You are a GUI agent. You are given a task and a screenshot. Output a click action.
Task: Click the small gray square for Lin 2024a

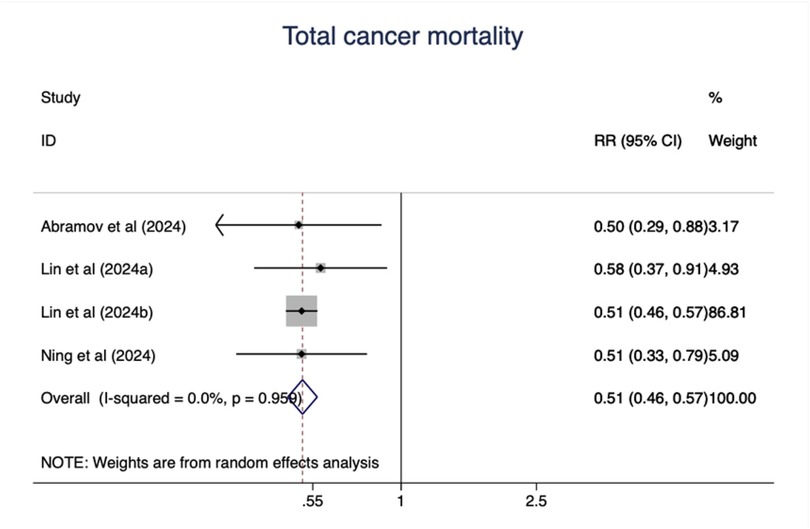coord(321,268)
